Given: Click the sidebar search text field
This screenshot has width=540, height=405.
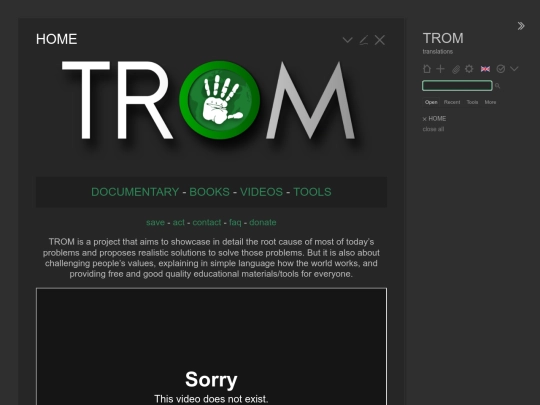Looking at the screenshot, I should pyautogui.click(x=457, y=86).
